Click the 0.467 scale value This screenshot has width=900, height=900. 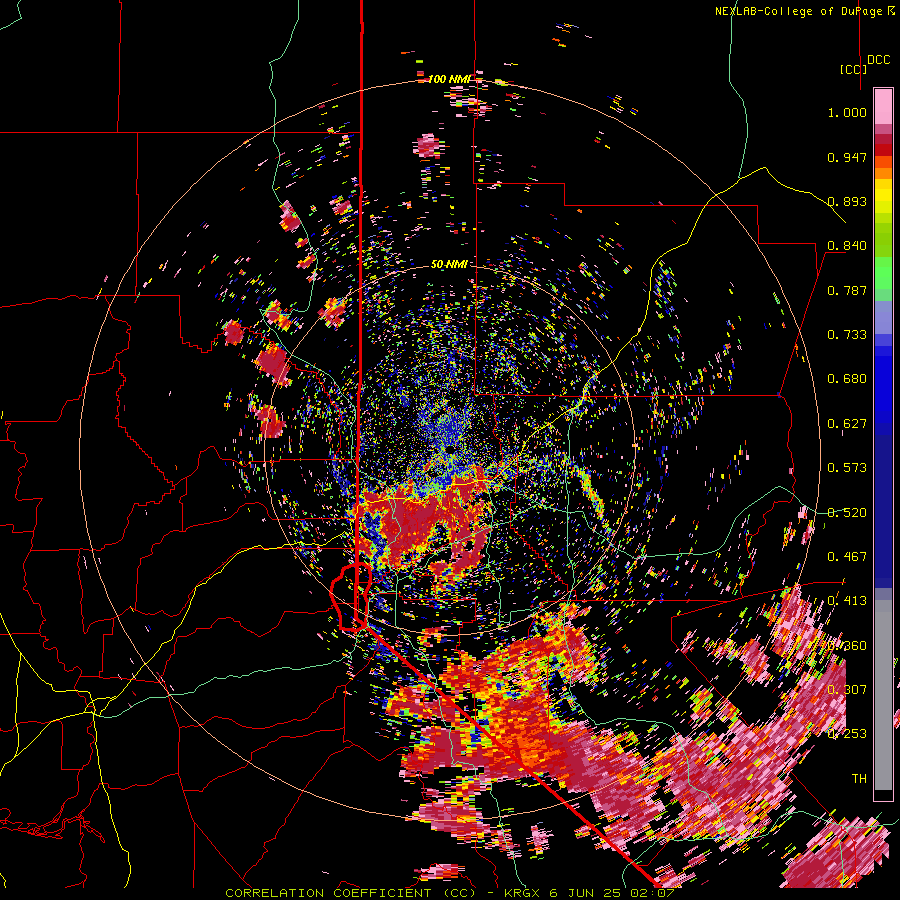pos(847,557)
